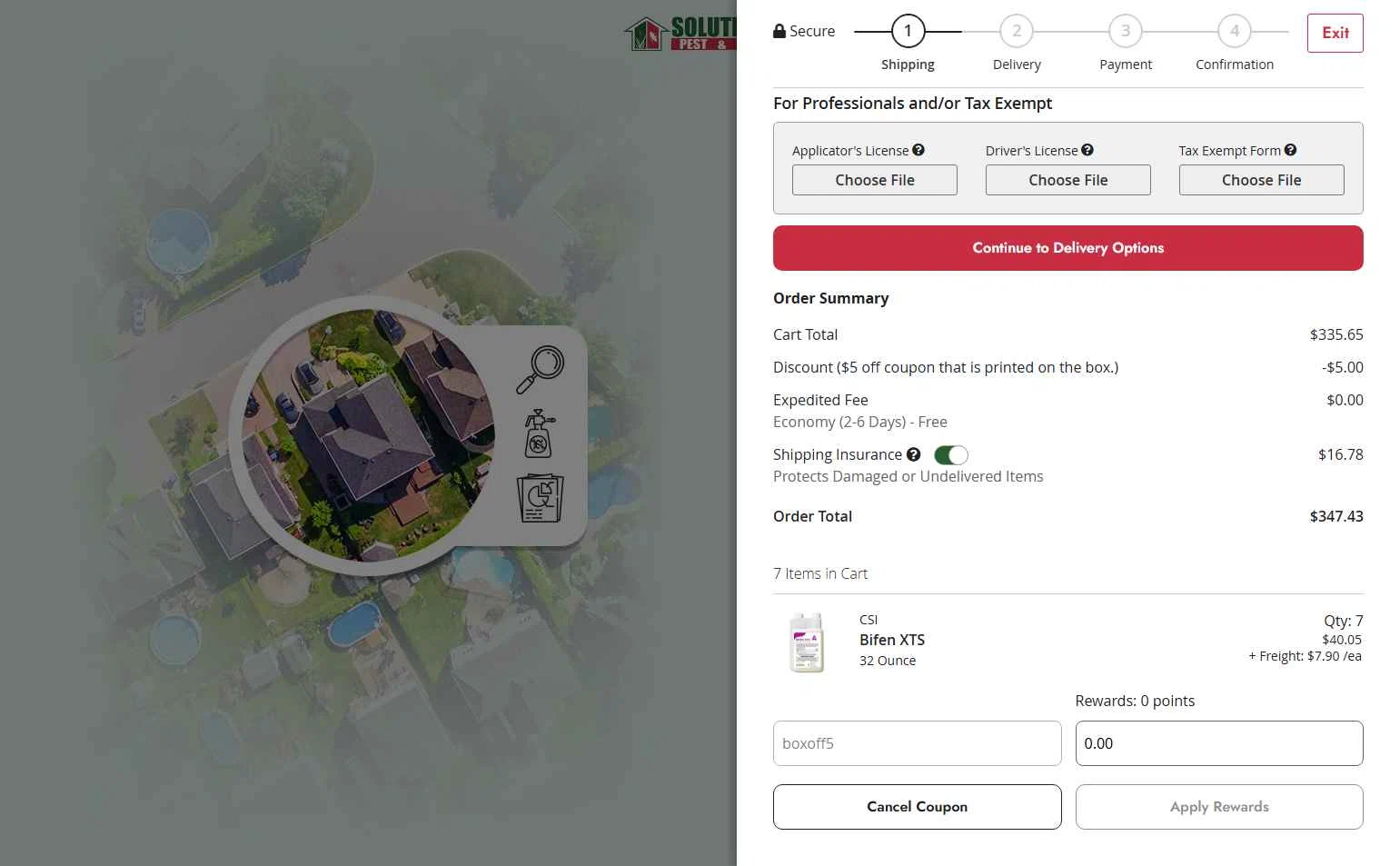Click the Cart Total $335.65 amount
Image resolution: width=1400 pixels, height=866 pixels.
pyautogui.click(x=1336, y=334)
